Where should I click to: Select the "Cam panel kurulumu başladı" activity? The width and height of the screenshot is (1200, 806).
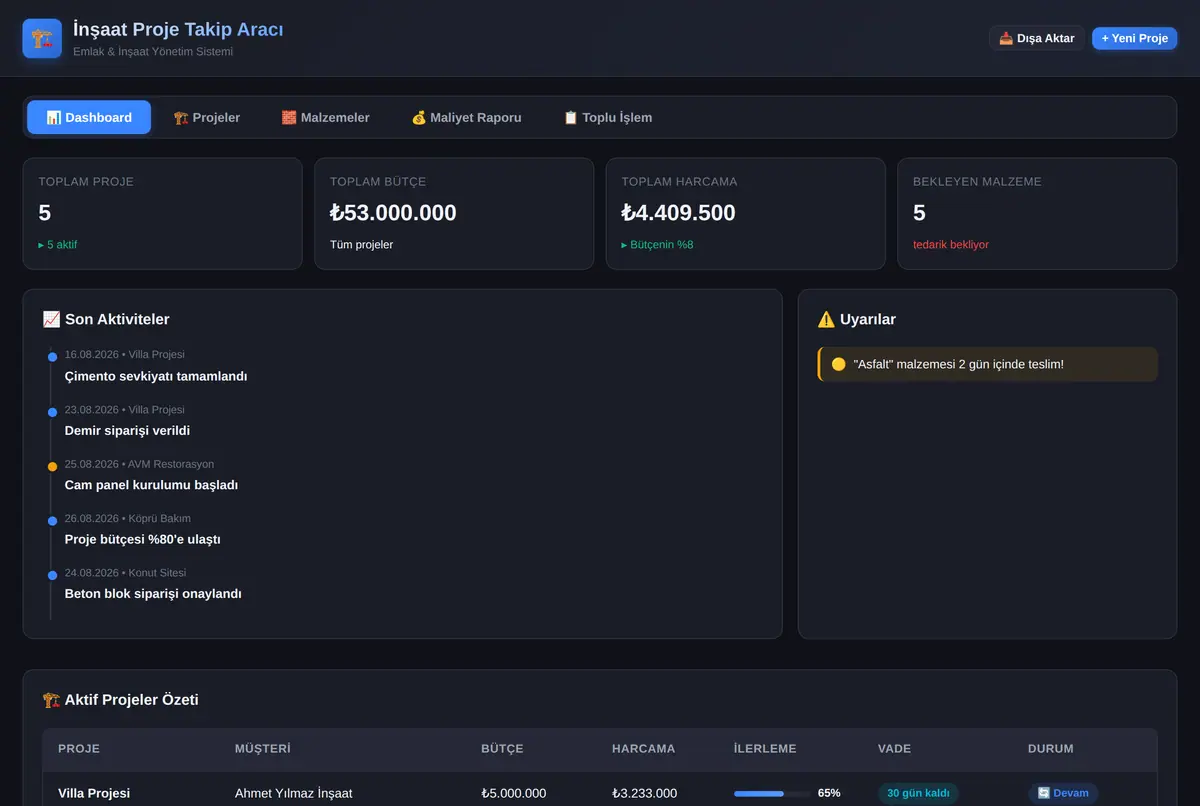151,485
